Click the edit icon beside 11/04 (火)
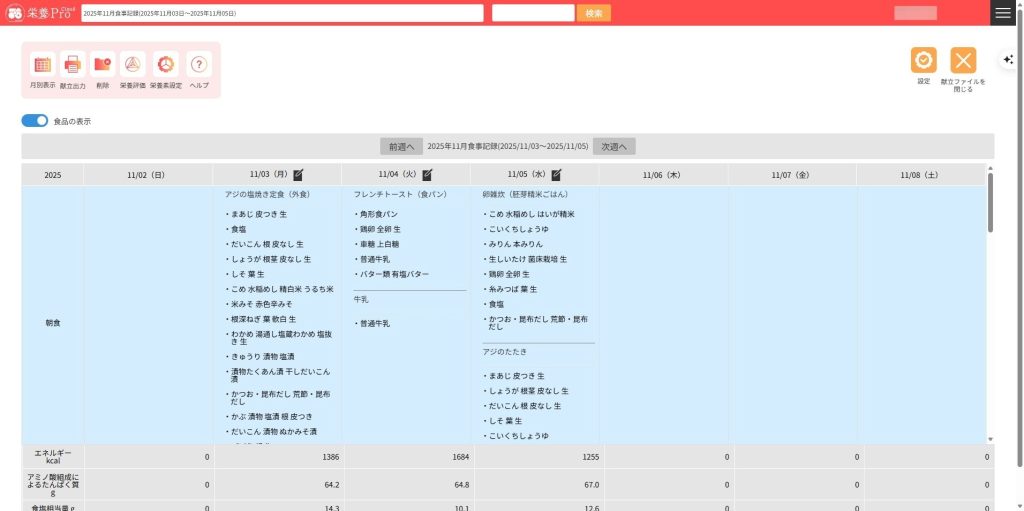 427,174
